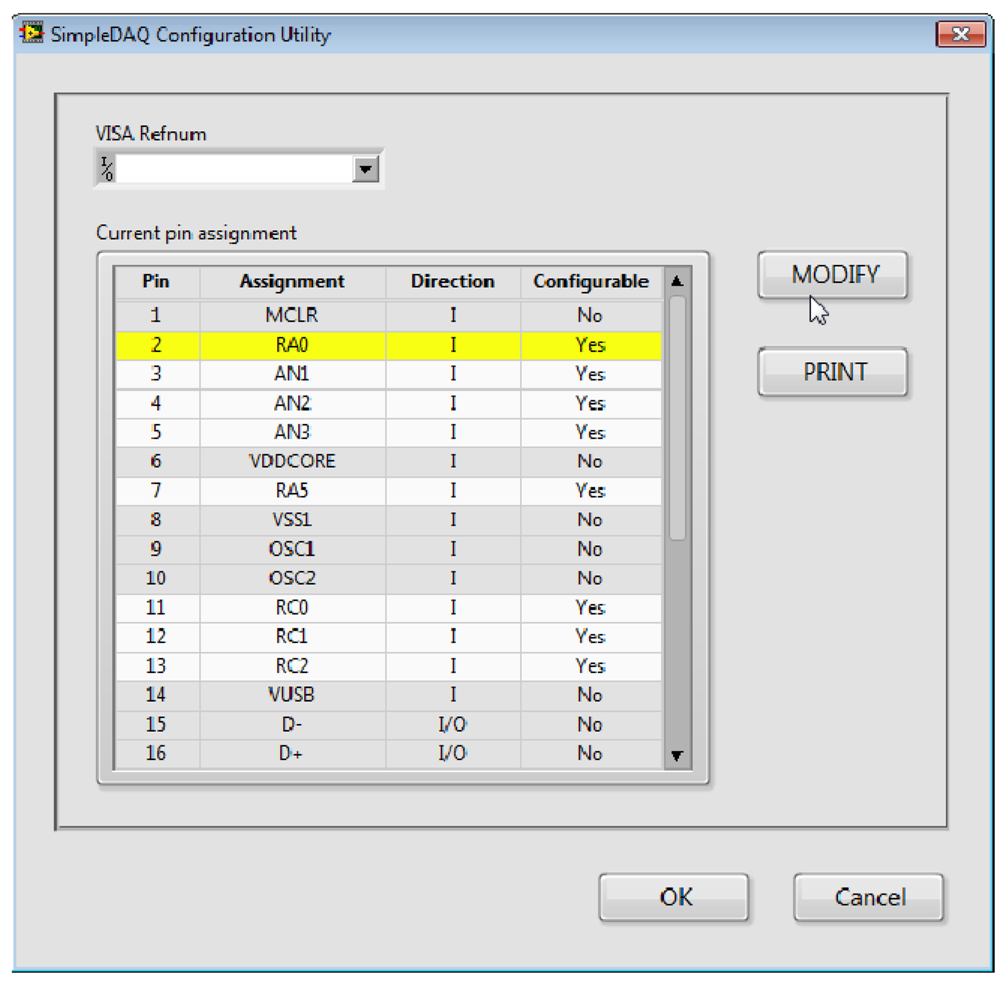Select the RC0 assignment cell
The image size is (1007, 989).
[293, 608]
